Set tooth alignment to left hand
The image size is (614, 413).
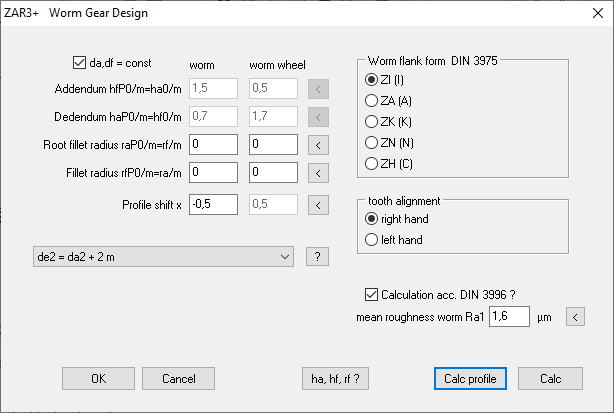tap(373, 240)
